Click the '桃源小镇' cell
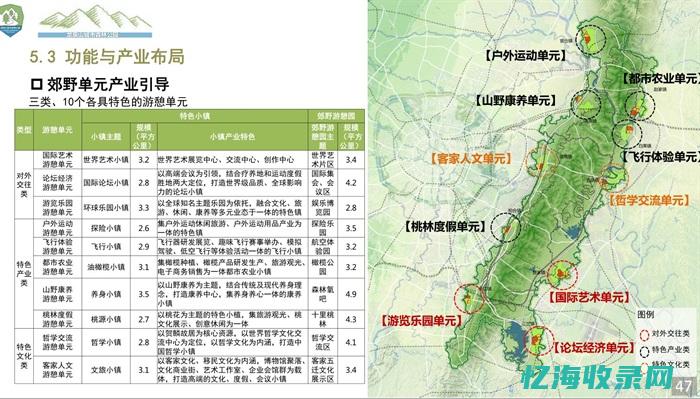This screenshot has width=700, height=399. click(106, 320)
